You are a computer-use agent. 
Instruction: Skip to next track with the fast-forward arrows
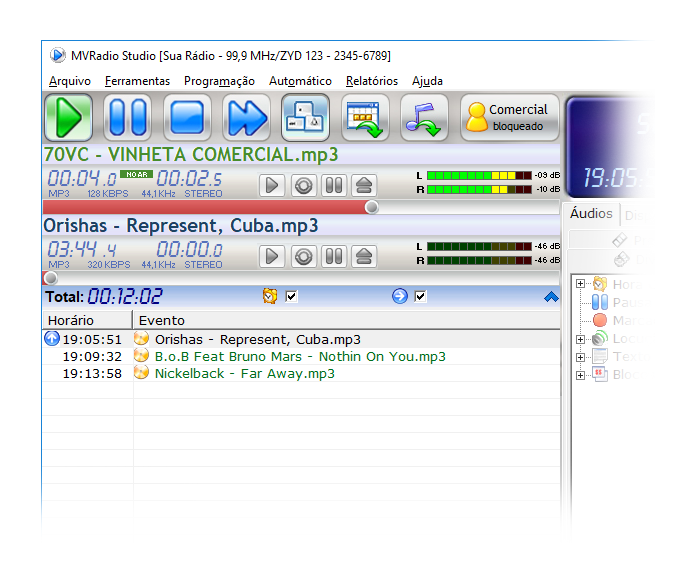pos(247,118)
